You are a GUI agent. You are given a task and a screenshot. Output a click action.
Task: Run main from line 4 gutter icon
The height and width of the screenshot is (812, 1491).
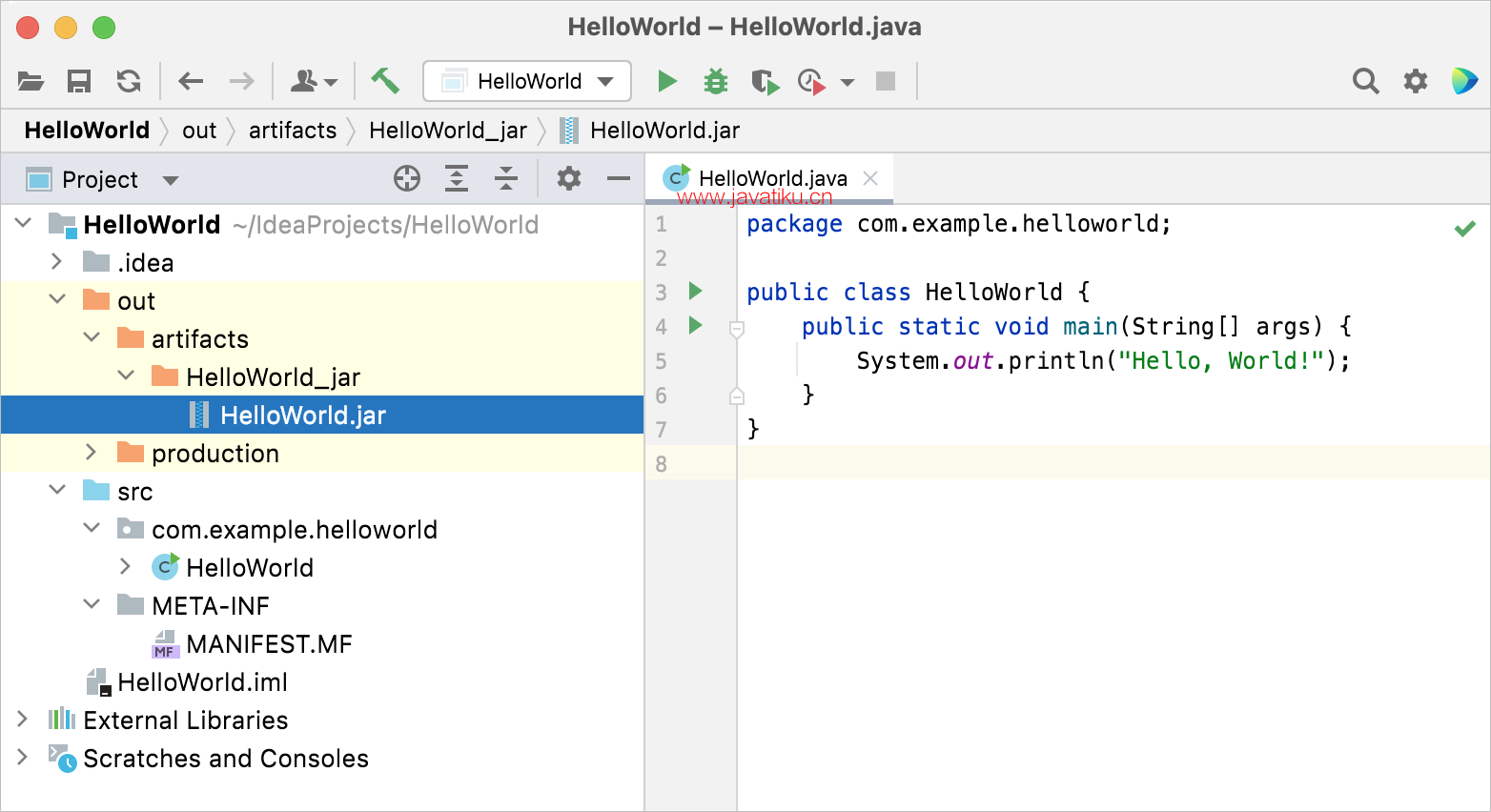tap(696, 325)
